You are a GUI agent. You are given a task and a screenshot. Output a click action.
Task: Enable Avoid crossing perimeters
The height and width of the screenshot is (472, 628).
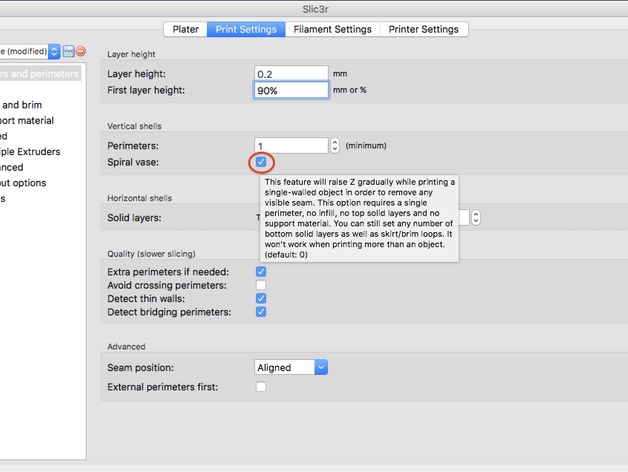point(261,285)
